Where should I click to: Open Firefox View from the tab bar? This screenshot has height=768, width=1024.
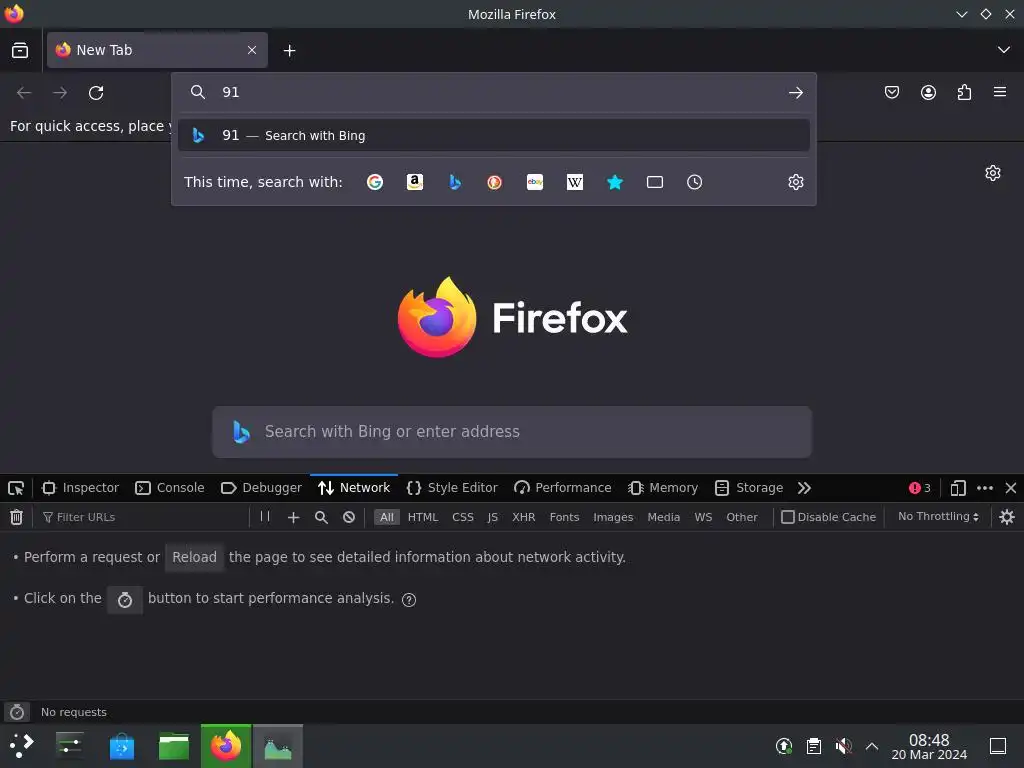(20, 50)
